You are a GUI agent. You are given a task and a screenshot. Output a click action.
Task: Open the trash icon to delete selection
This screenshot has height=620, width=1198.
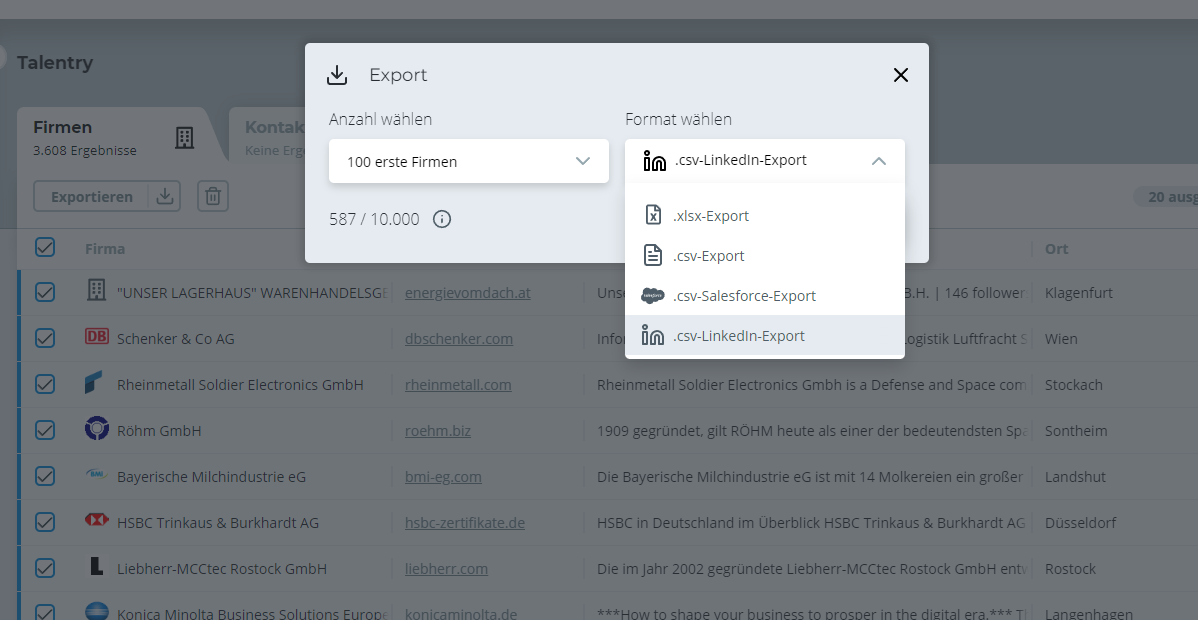[x=212, y=196]
